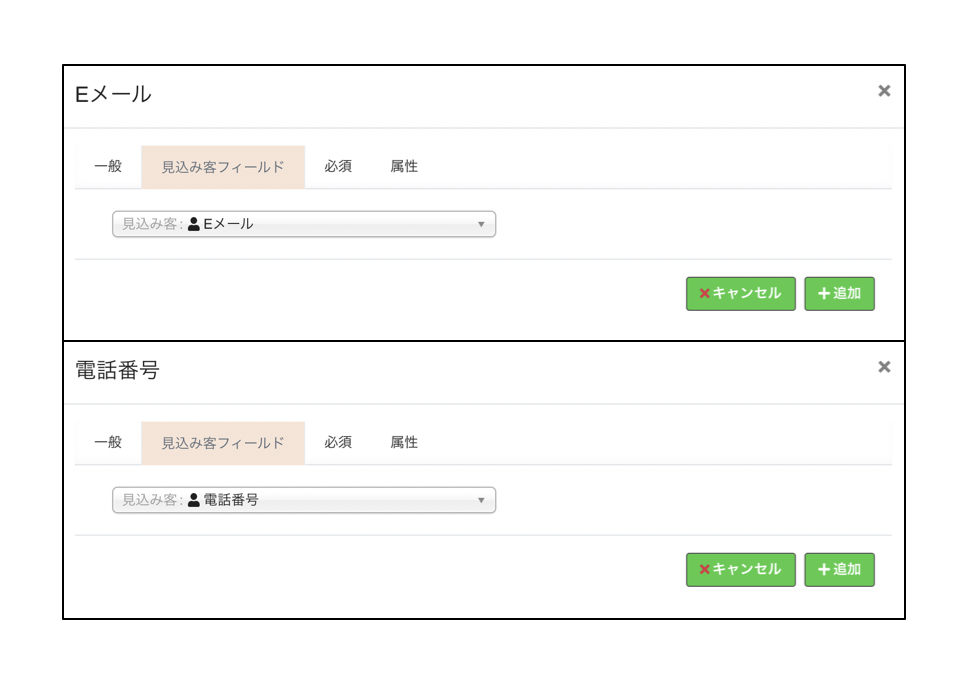Click the dropdown arrow of the Eメール field selector
Image resolution: width=970 pixels, height=680 pixels.
(x=481, y=224)
